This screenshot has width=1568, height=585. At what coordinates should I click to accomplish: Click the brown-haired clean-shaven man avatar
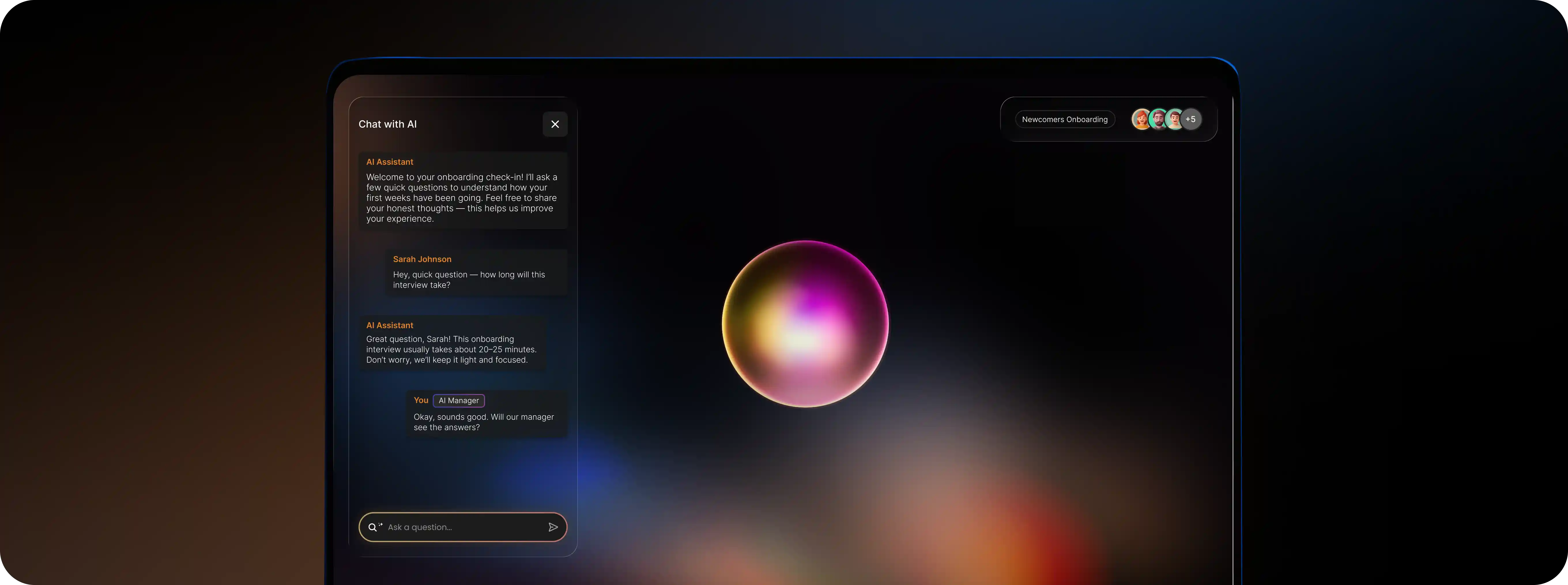pos(1174,119)
